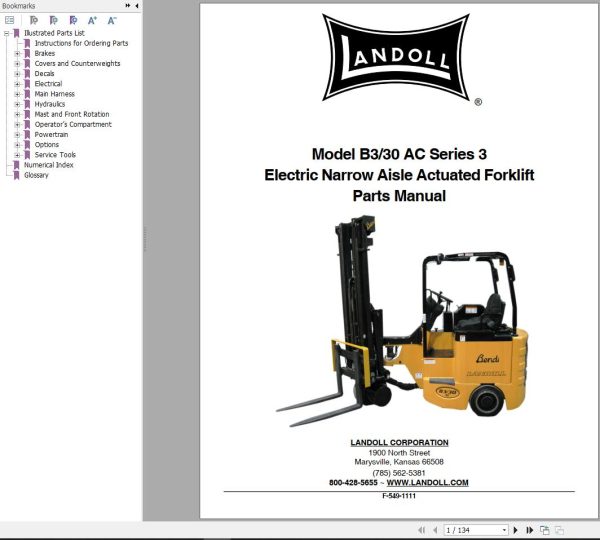
Task: Click Electric Narrow Aisle Actuated Forklift heading
Action: click(399, 175)
